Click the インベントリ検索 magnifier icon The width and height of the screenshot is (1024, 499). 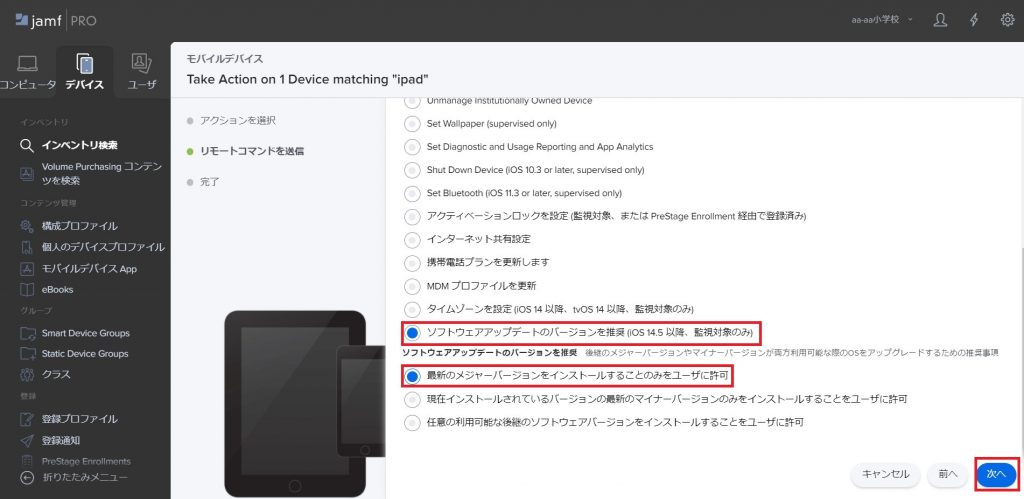(27, 145)
